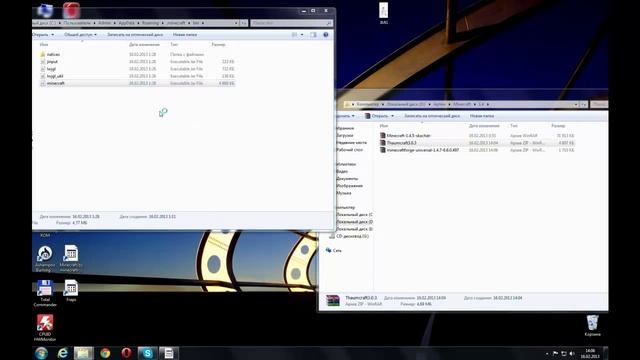This screenshot has height=360, width=640.
Task: Click the Admin segment in the address bar
Action: tap(104, 23)
